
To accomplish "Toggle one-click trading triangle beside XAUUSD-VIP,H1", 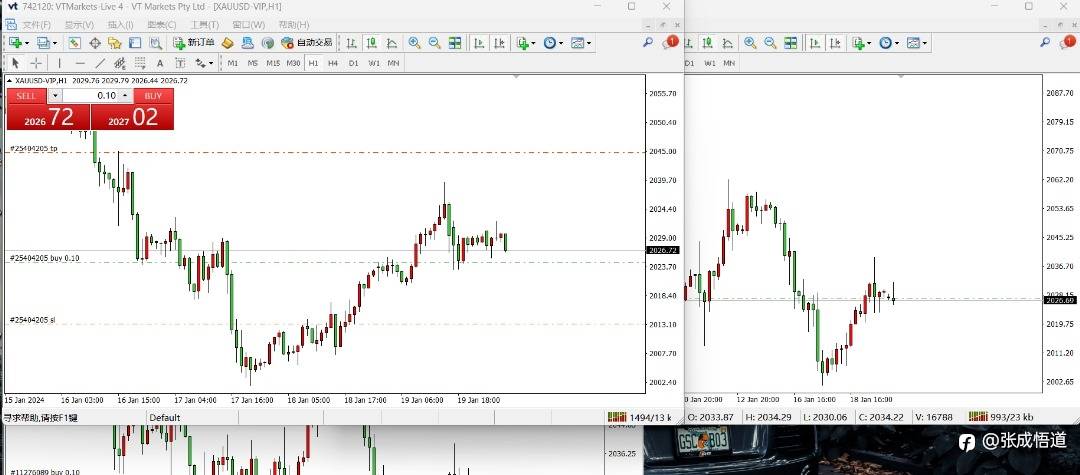I will coord(10,81).
